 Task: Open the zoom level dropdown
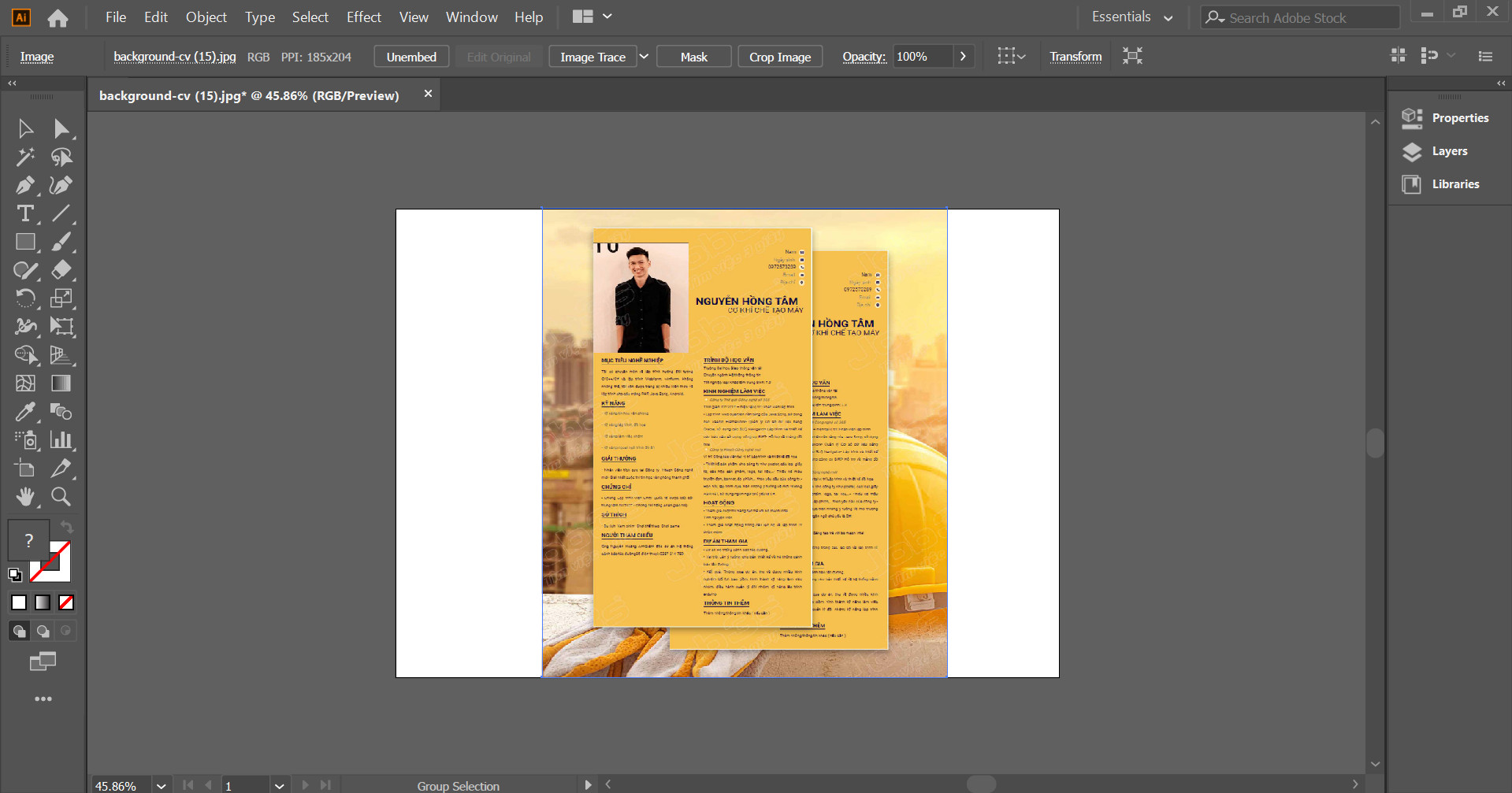tap(162, 785)
